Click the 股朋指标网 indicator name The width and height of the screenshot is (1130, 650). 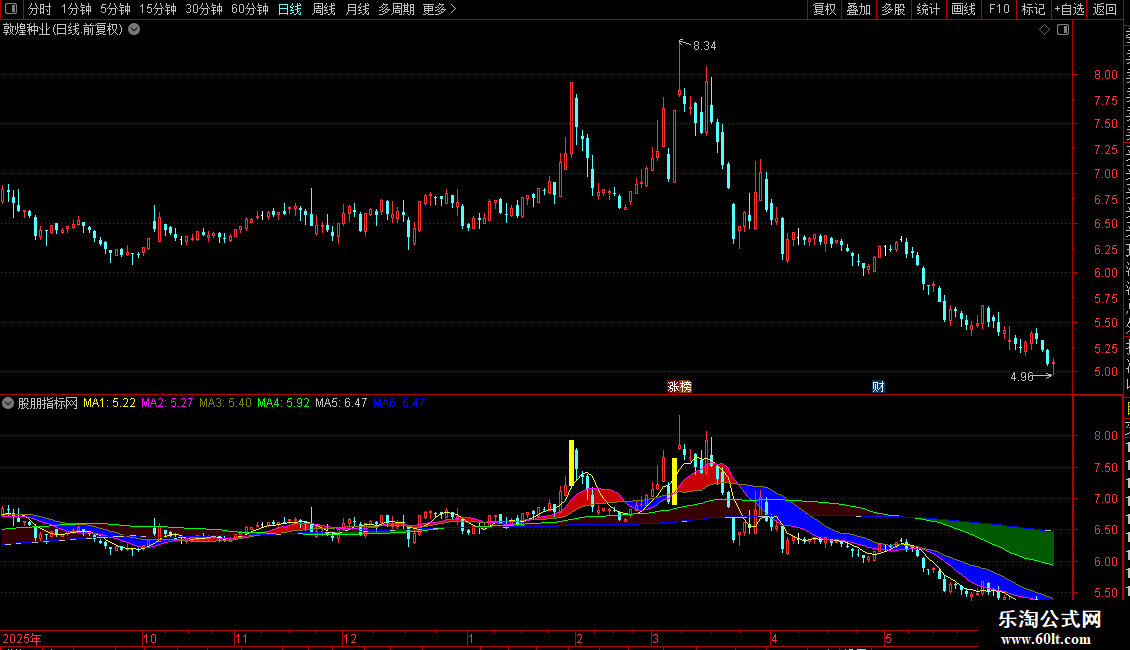[48, 404]
